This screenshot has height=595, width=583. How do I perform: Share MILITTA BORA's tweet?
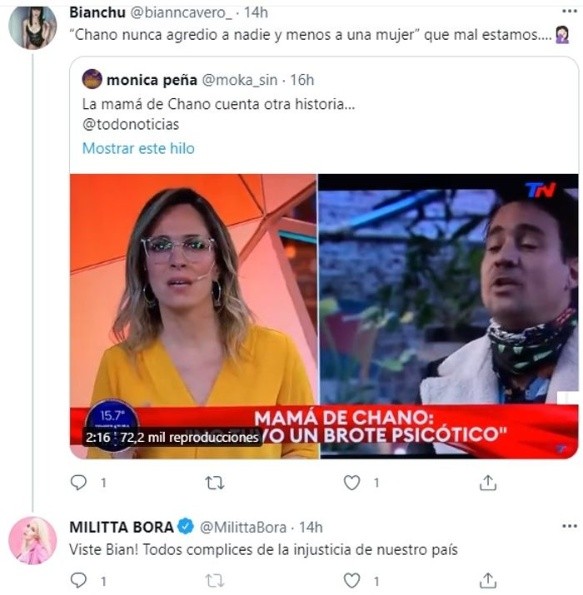(x=488, y=581)
